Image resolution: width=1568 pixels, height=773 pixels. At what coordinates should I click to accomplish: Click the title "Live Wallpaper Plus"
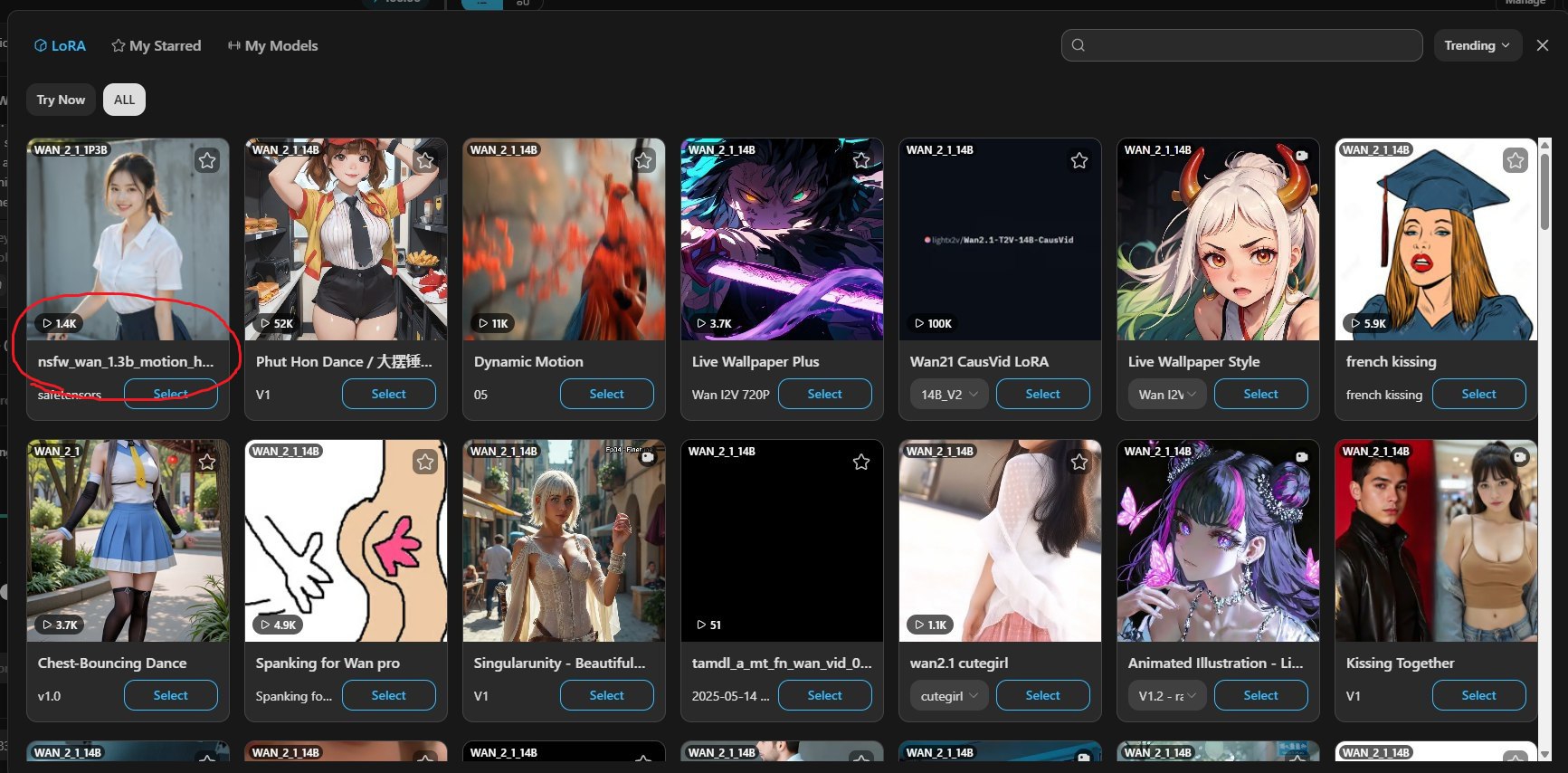pos(755,362)
